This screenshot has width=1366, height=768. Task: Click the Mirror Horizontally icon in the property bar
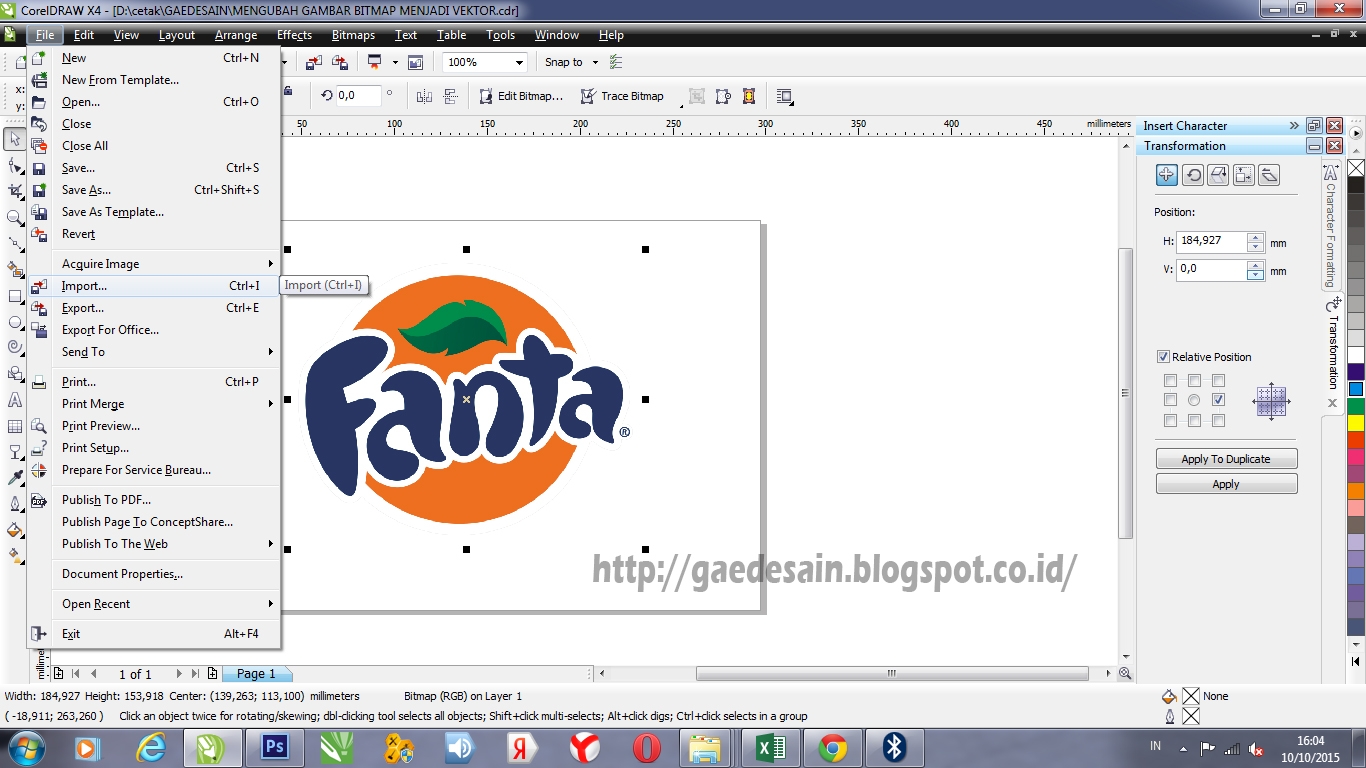(425, 96)
